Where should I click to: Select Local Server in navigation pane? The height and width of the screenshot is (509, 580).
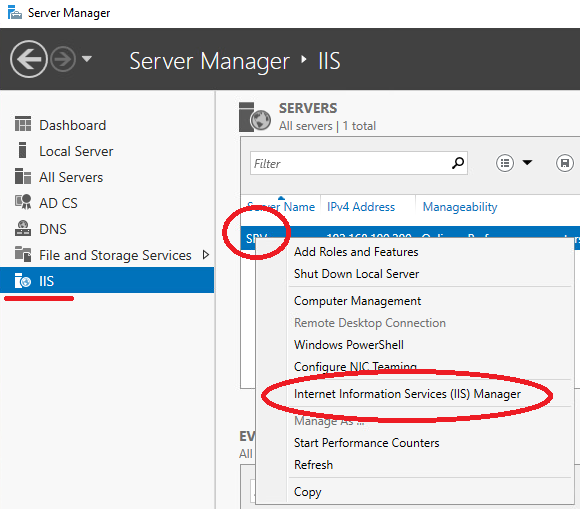76,151
